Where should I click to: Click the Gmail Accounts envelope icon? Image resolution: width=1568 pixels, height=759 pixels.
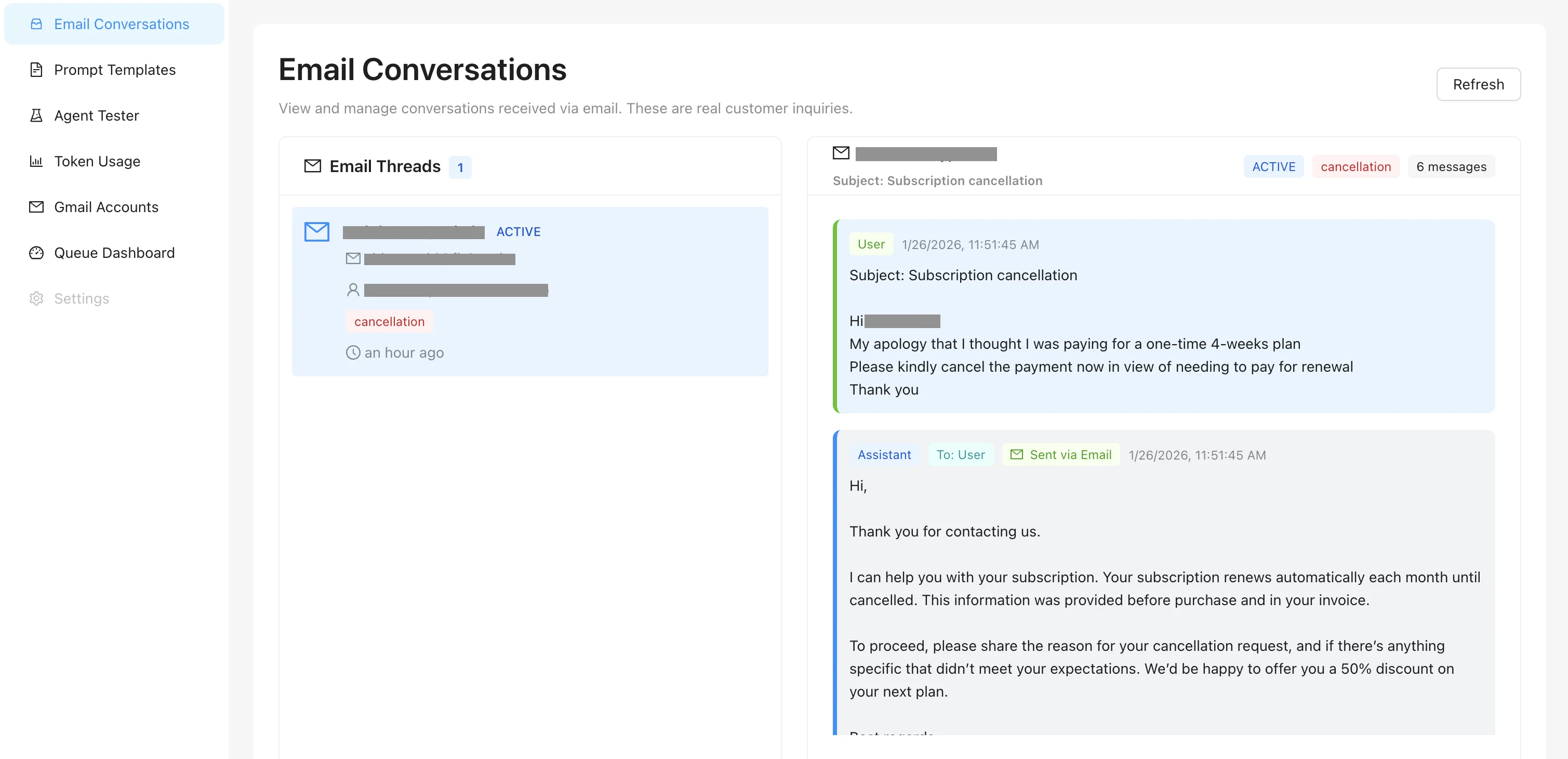pos(36,206)
